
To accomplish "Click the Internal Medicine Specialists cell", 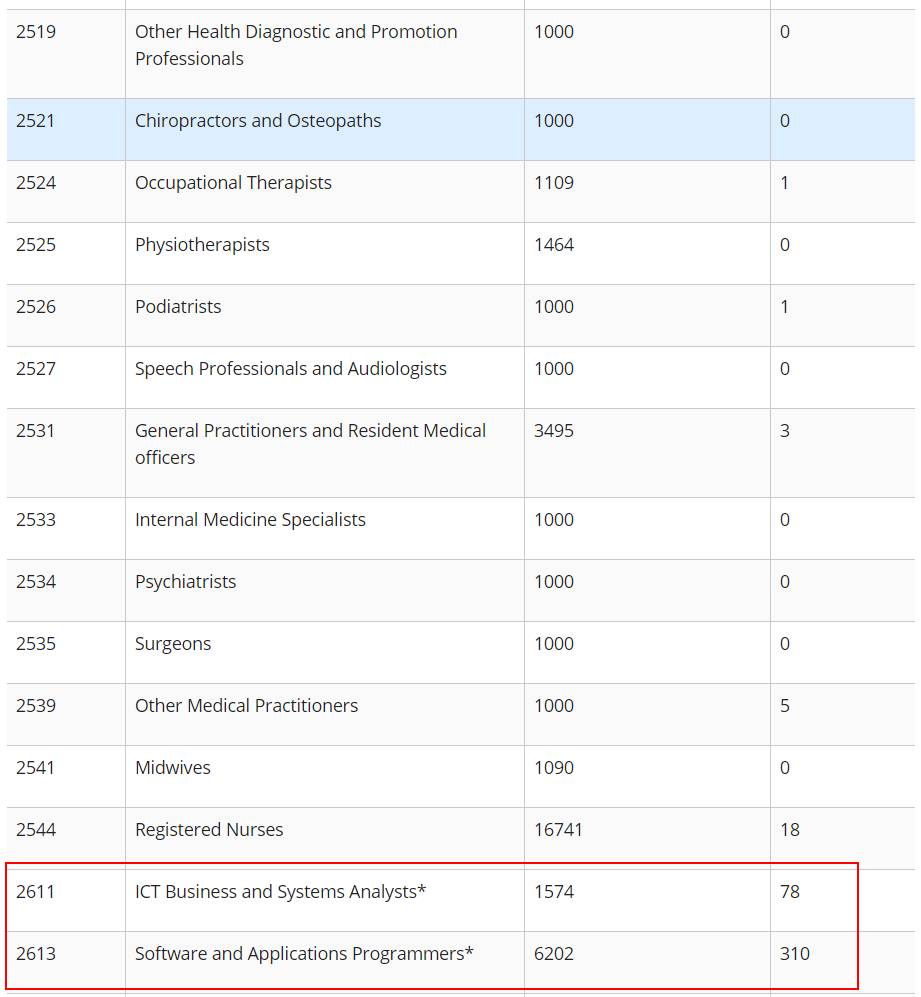I will tap(250, 520).
